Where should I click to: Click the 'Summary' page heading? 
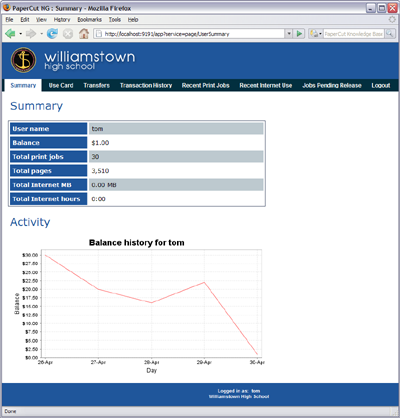(x=36, y=106)
